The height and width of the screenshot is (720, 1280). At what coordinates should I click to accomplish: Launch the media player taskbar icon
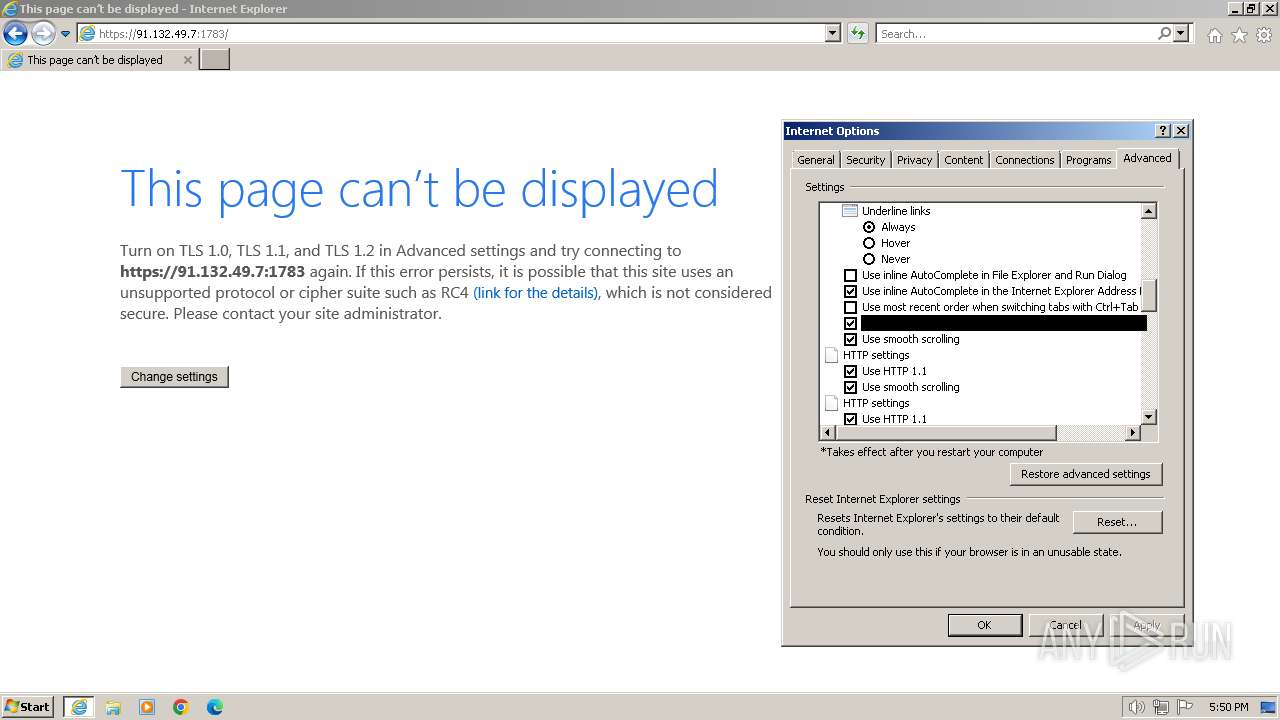147,707
